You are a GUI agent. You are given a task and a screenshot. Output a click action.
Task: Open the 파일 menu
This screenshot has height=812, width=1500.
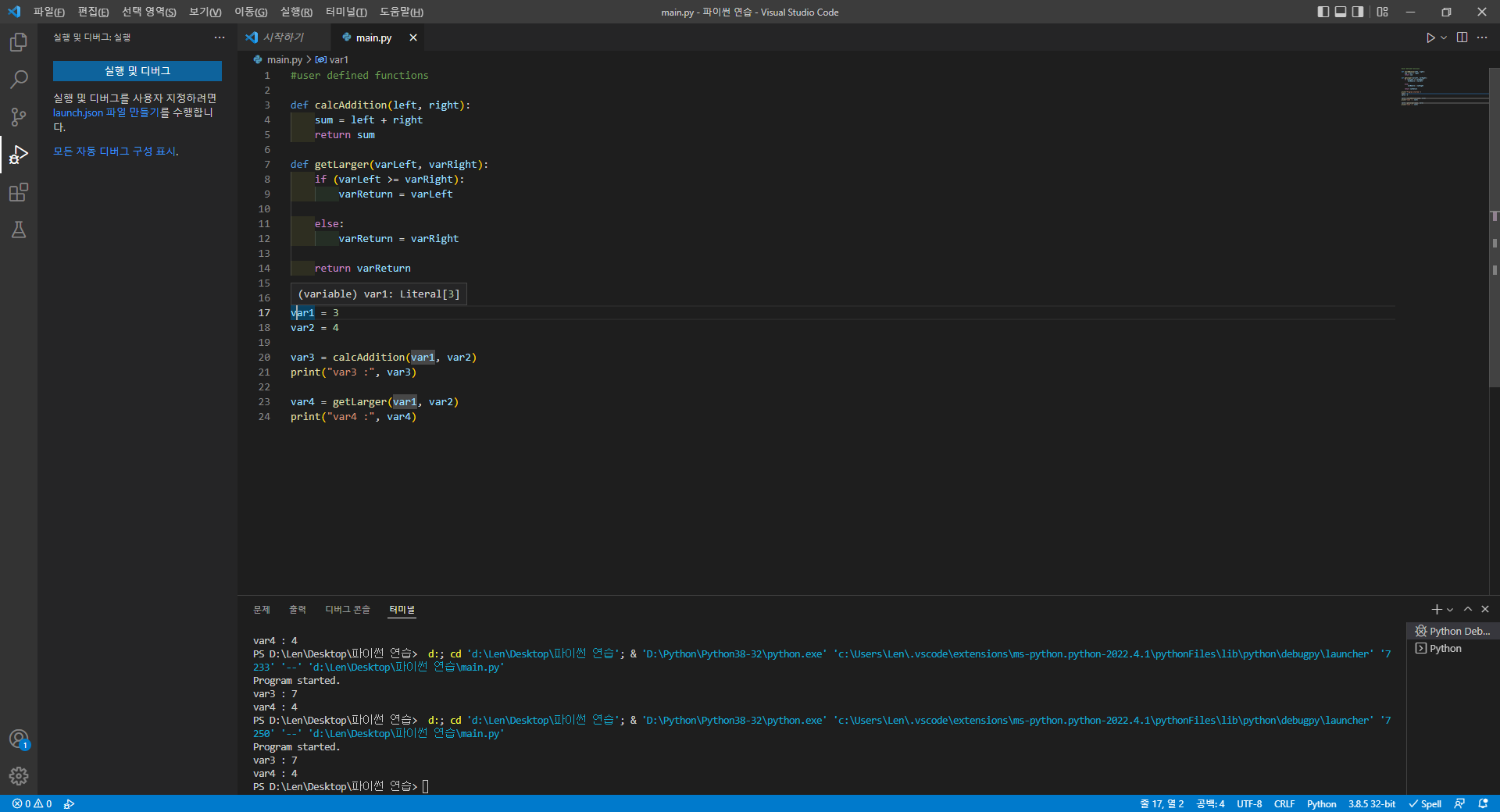[49, 12]
